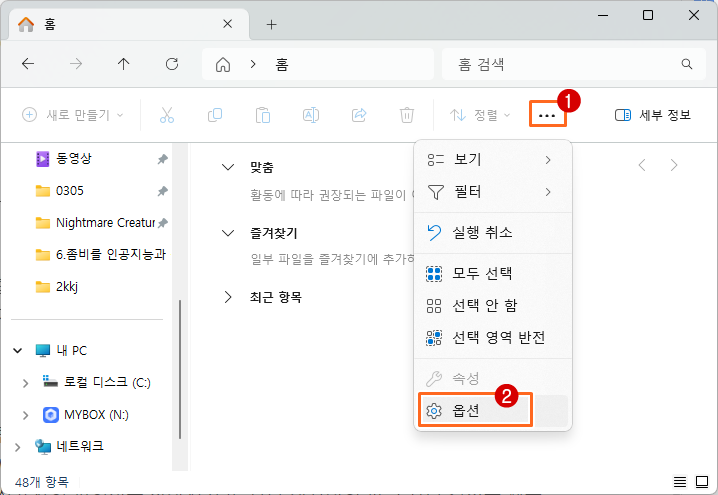The height and width of the screenshot is (495, 718).
Task: Click the Share icon in toolbar
Action: pos(359,115)
